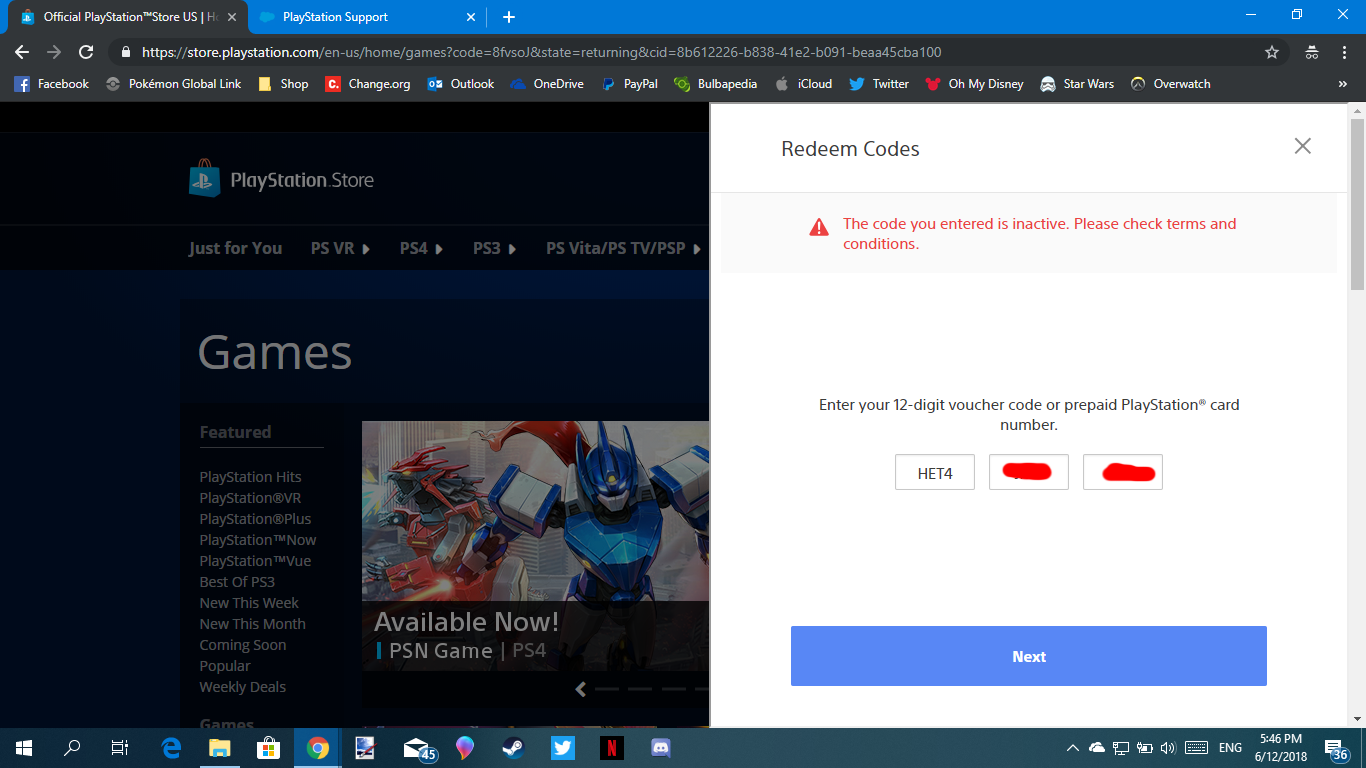Open the Bulbapedia bookmark
1366x768 pixels.
[x=716, y=84]
